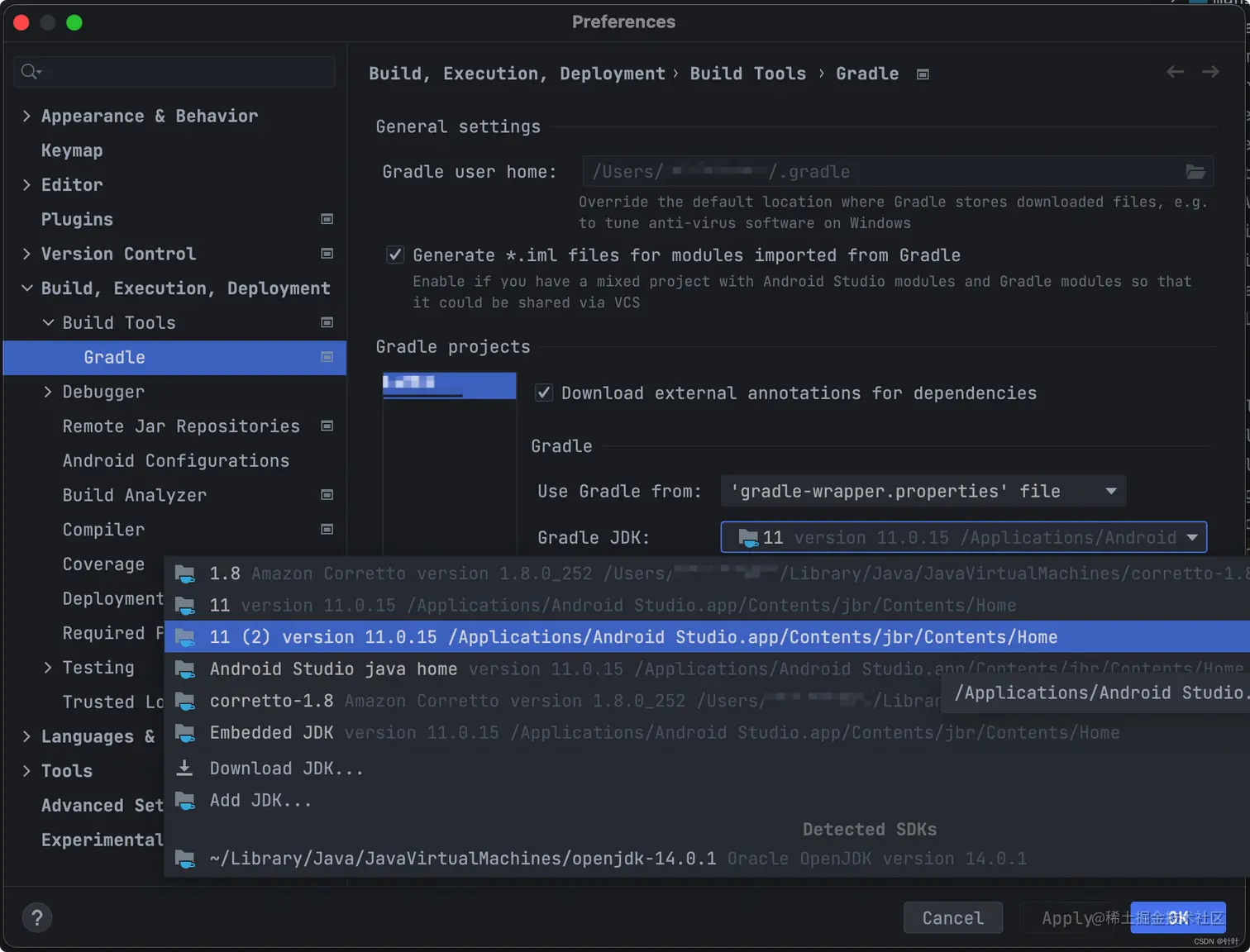Click project-level icon on selected Gradle row

point(327,357)
